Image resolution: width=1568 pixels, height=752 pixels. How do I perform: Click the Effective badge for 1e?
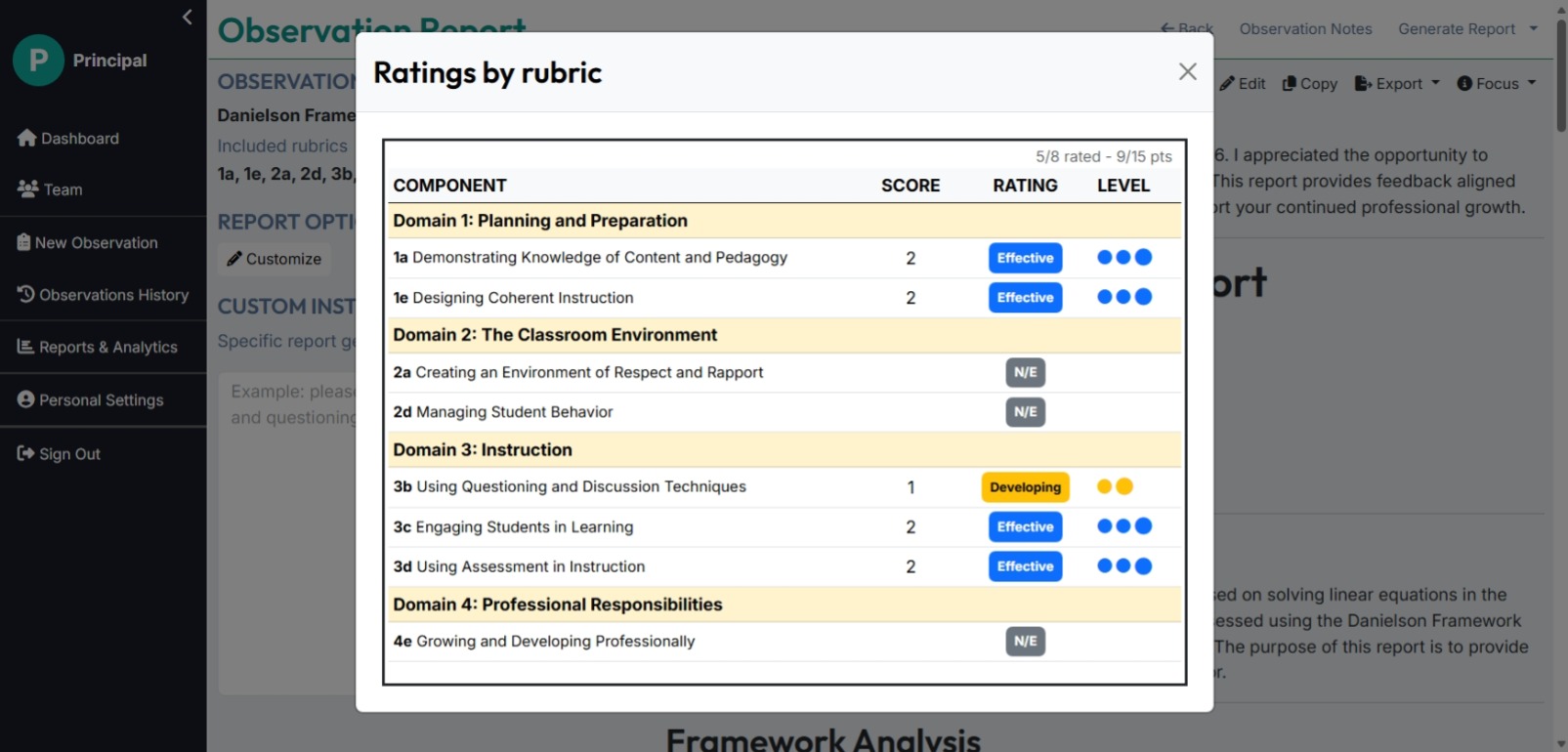[1025, 298]
